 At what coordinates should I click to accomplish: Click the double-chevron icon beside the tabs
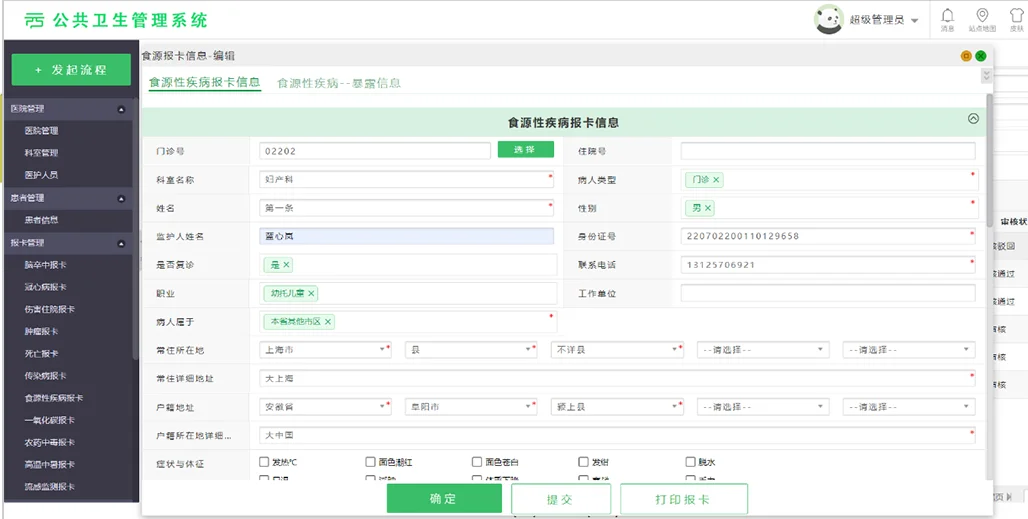985,76
